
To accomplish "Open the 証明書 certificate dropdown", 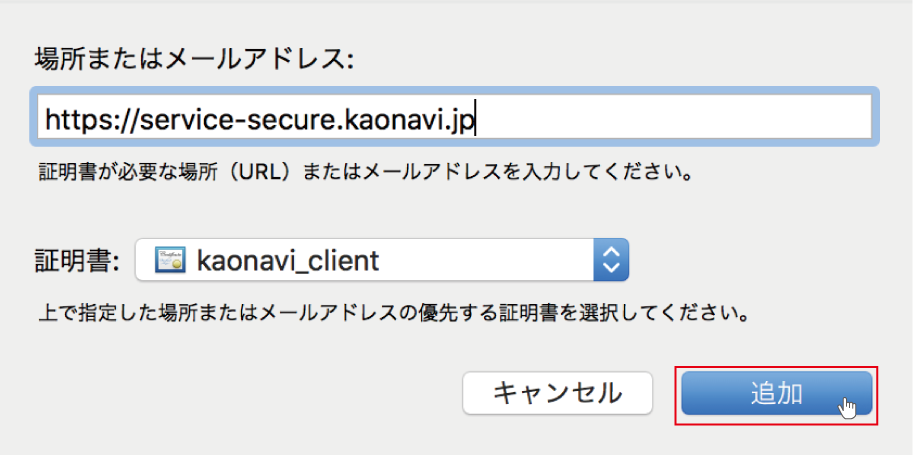I will [x=382, y=260].
